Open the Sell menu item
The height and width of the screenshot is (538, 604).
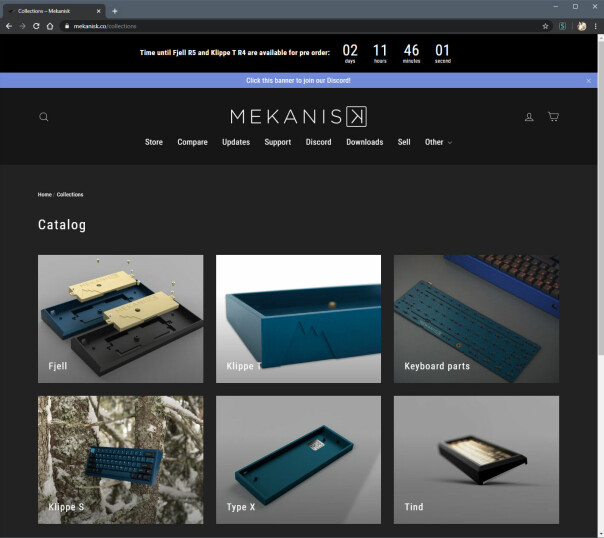pos(404,142)
